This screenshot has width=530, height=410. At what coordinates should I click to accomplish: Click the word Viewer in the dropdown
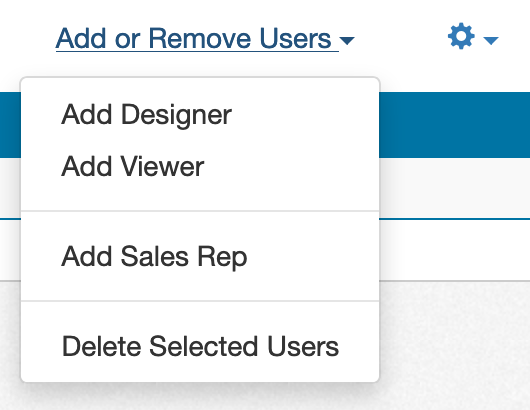[163, 166]
